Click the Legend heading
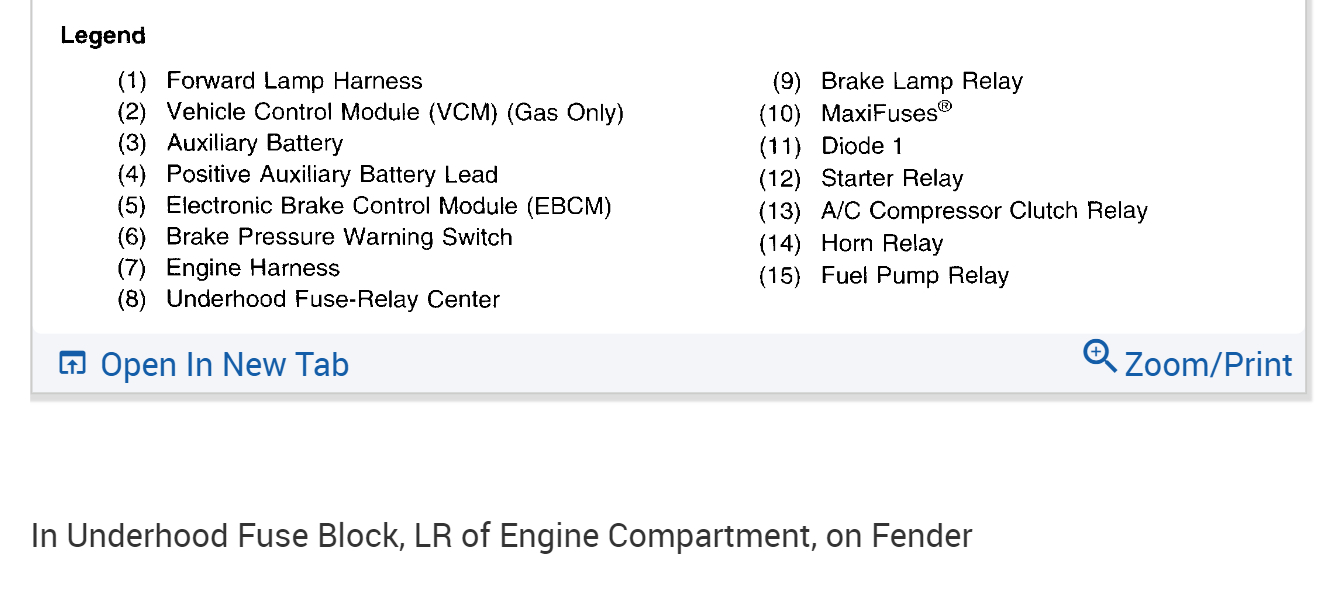This screenshot has width=1324, height=598. (x=103, y=36)
